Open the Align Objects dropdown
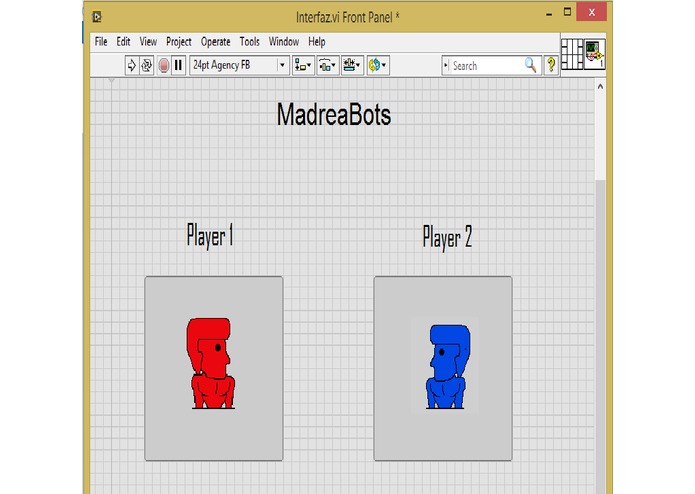Viewport: 695px width, 494px height. click(x=303, y=66)
